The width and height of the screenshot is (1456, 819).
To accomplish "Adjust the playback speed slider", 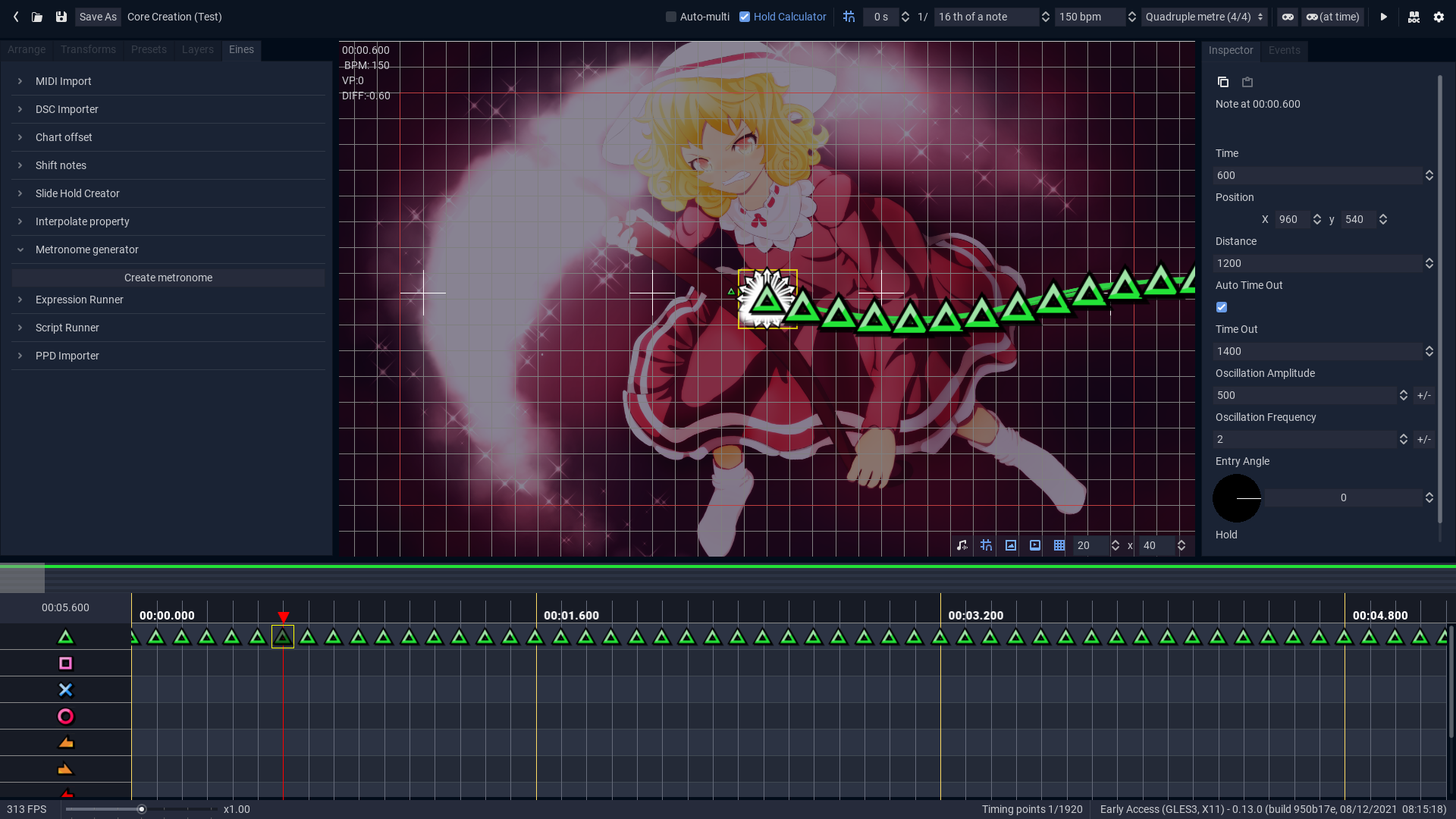I will [x=141, y=809].
